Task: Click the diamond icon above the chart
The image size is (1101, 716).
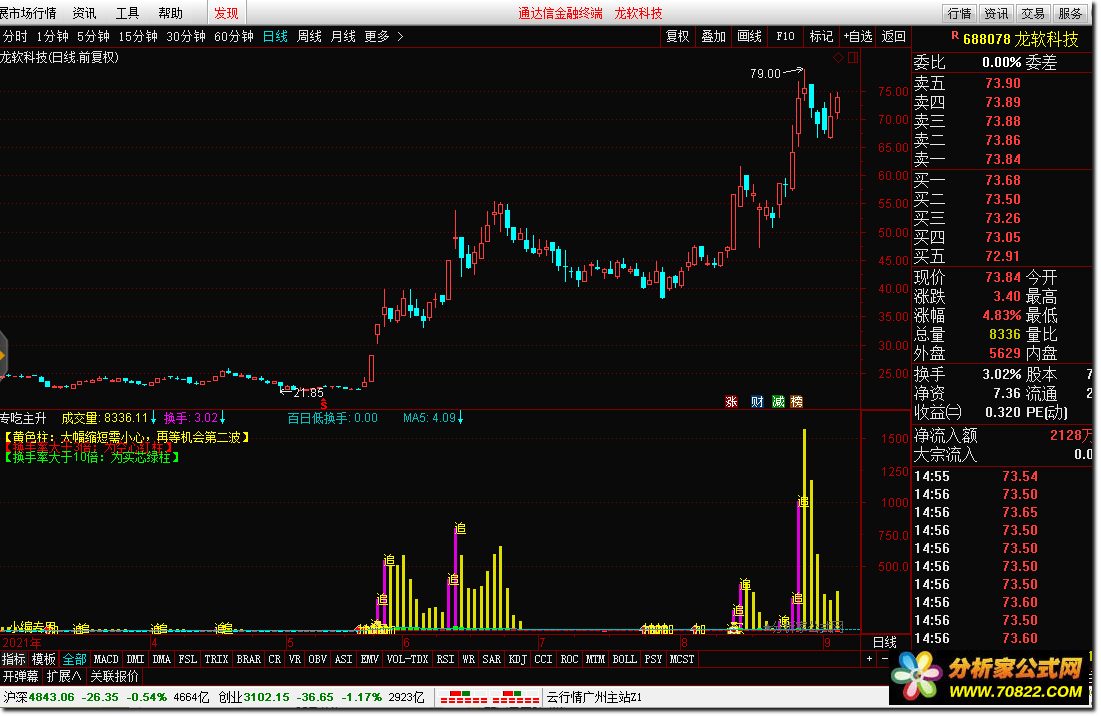Action: point(838,58)
